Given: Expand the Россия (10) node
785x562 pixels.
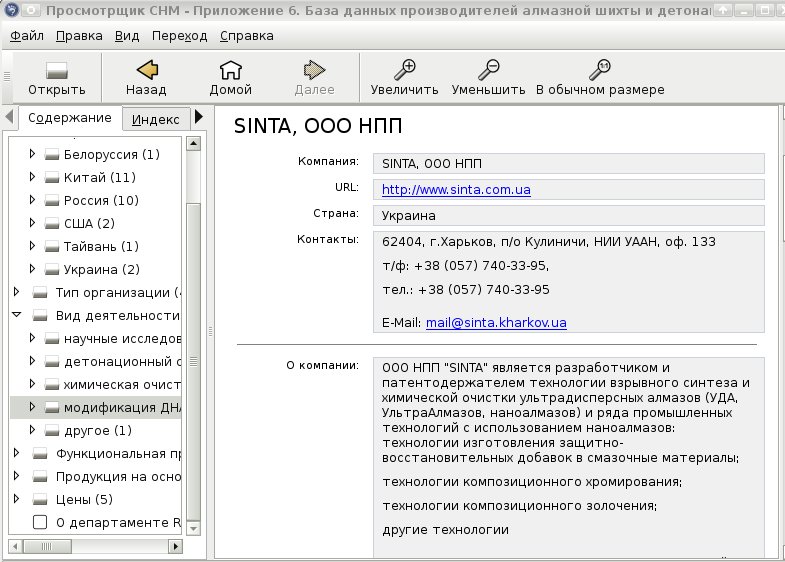Looking at the screenshot, I should (x=32, y=200).
